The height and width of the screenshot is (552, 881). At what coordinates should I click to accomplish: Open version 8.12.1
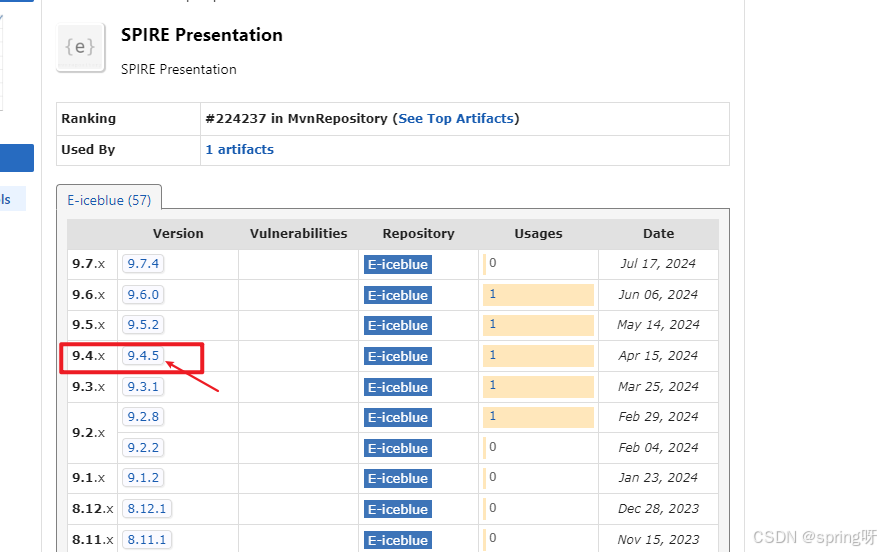[147, 509]
